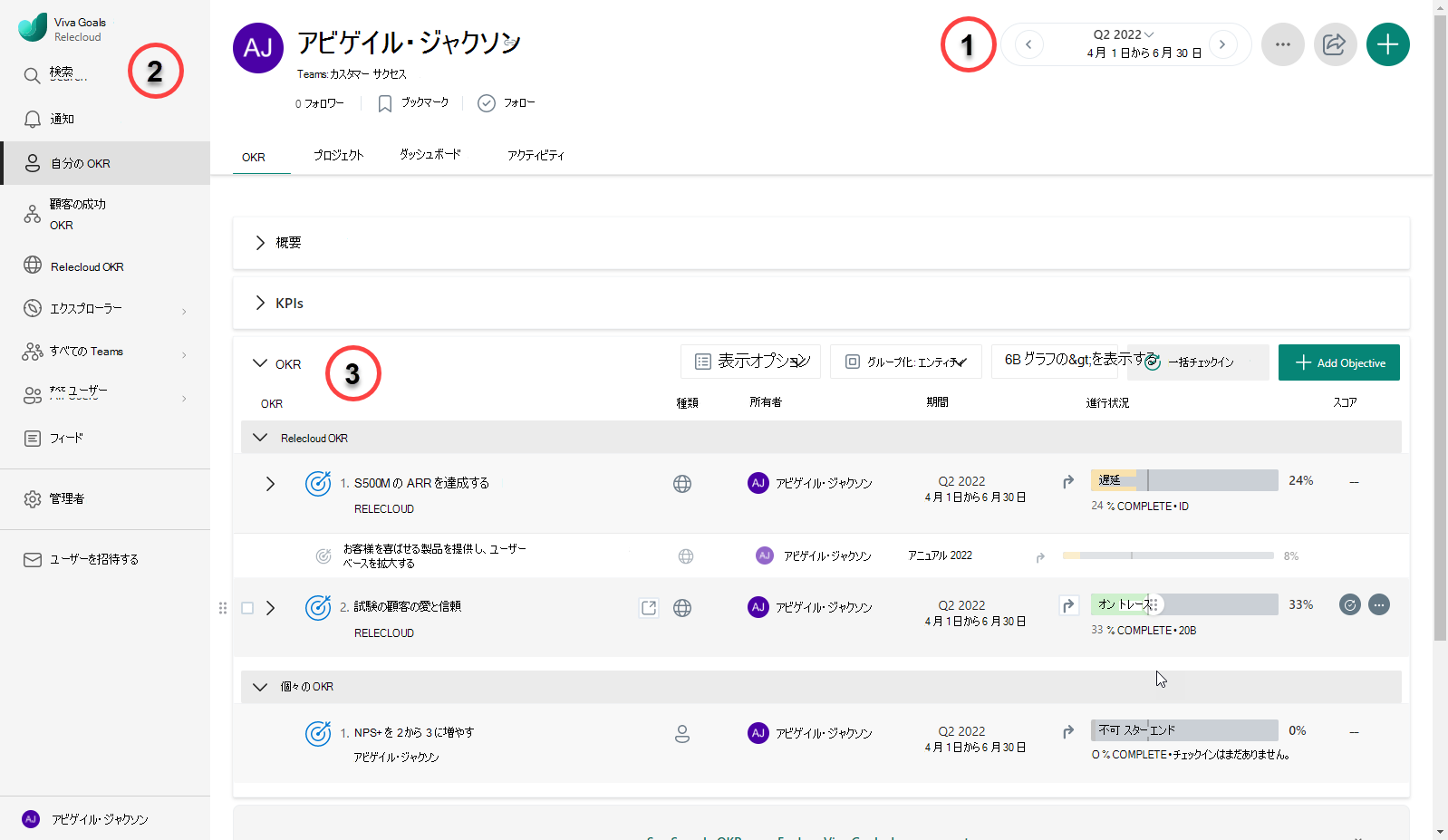Open the more options ellipsis at top
The image size is (1448, 840).
(x=1282, y=44)
